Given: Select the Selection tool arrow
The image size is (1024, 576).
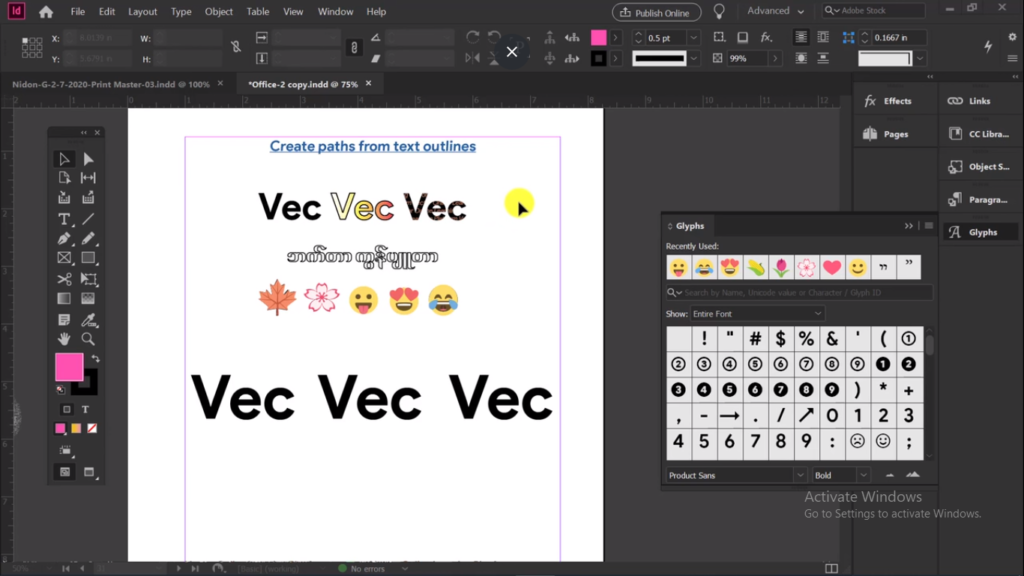Looking at the screenshot, I should tap(64, 159).
